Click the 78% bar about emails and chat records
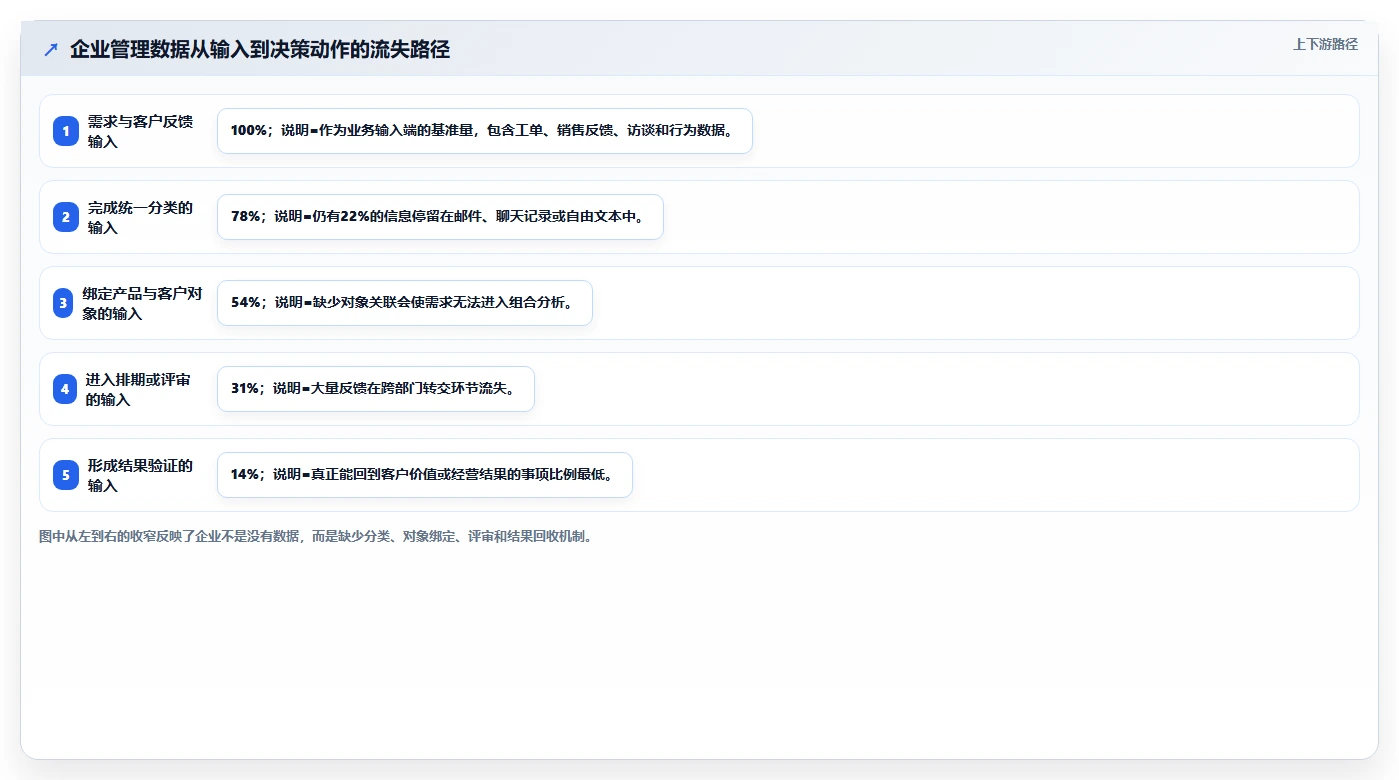The width and height of the screenshot is (1399, 780). [x=440, y=217]
